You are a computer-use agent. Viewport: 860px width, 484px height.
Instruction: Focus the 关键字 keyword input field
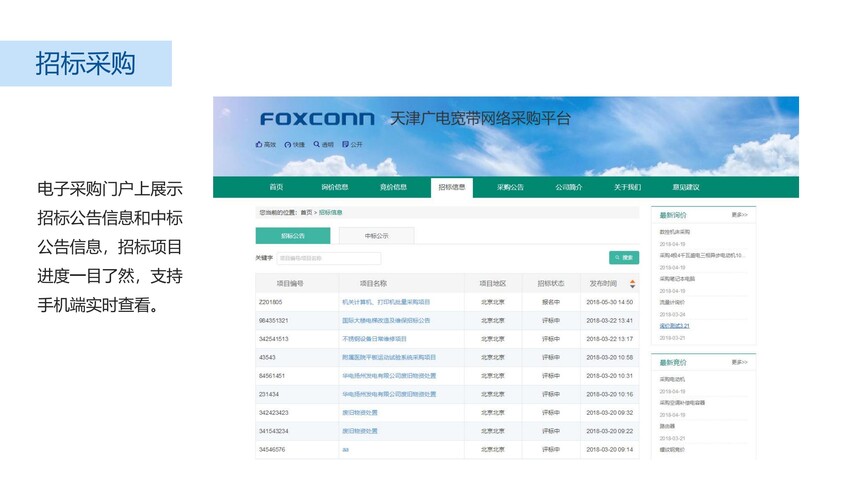(x=329, y=258)
